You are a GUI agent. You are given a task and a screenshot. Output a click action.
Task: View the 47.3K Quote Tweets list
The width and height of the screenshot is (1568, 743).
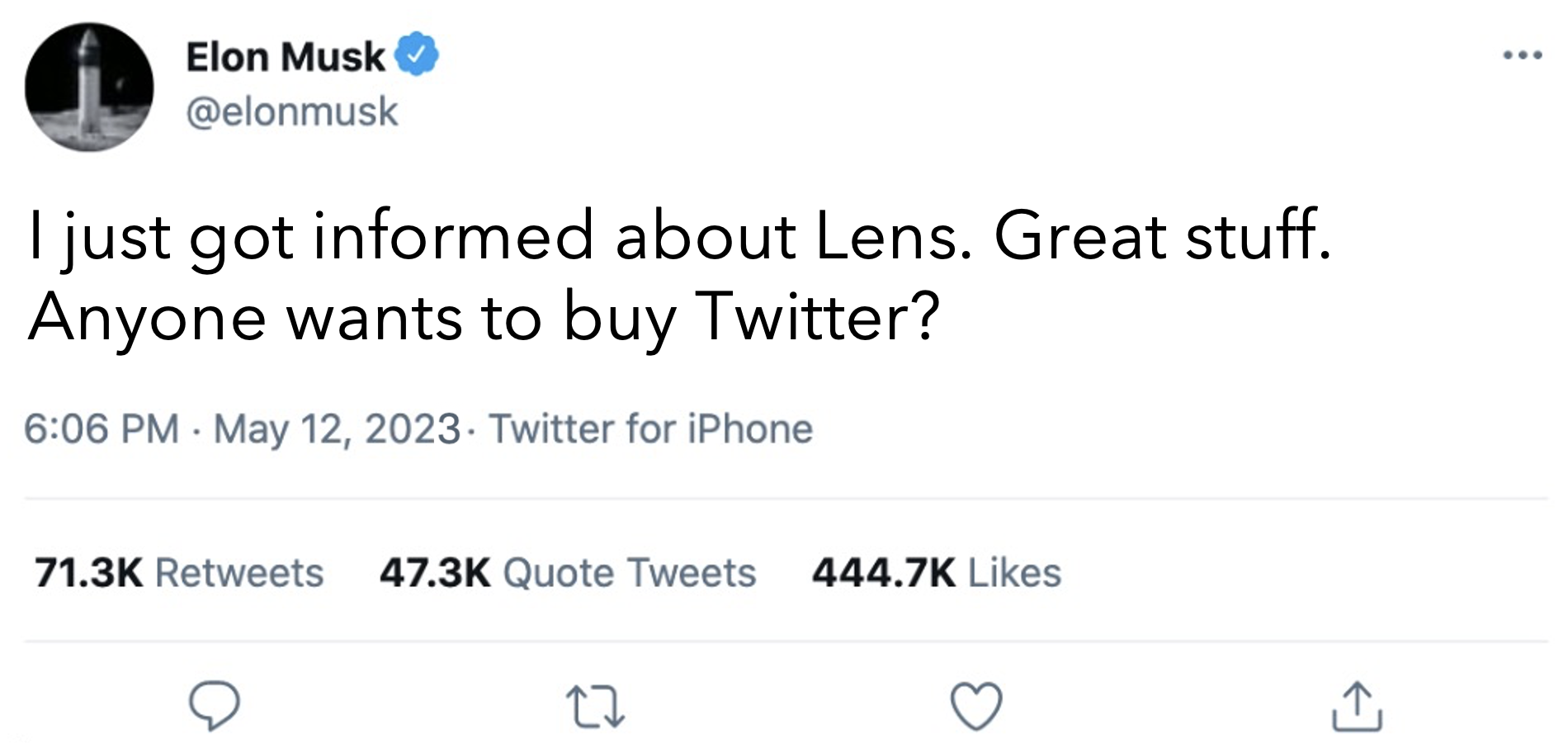[x=568, y=573]
